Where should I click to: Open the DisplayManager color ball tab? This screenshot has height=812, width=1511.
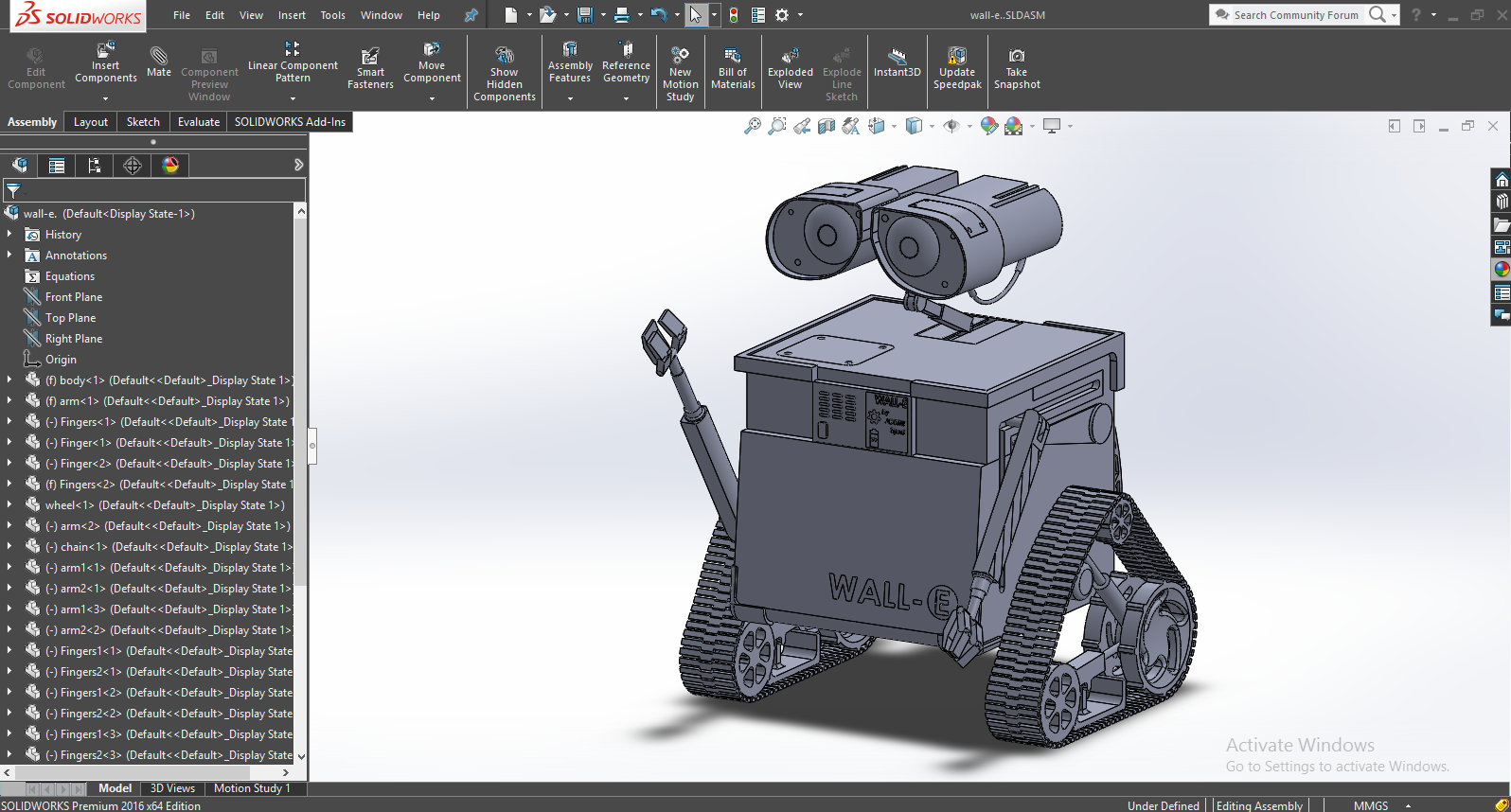click(170, 166)
